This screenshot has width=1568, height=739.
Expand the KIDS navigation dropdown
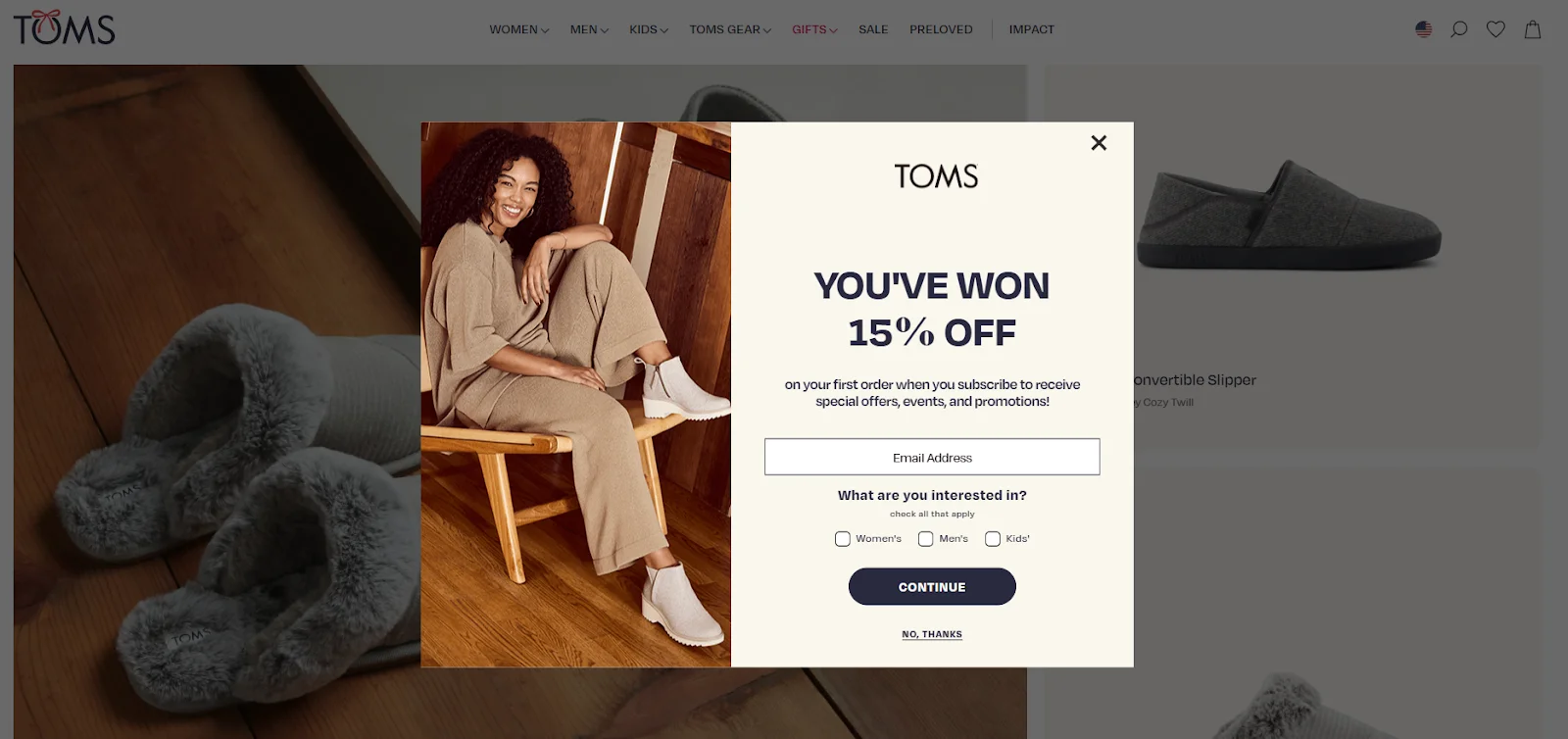tap(649, 29)
